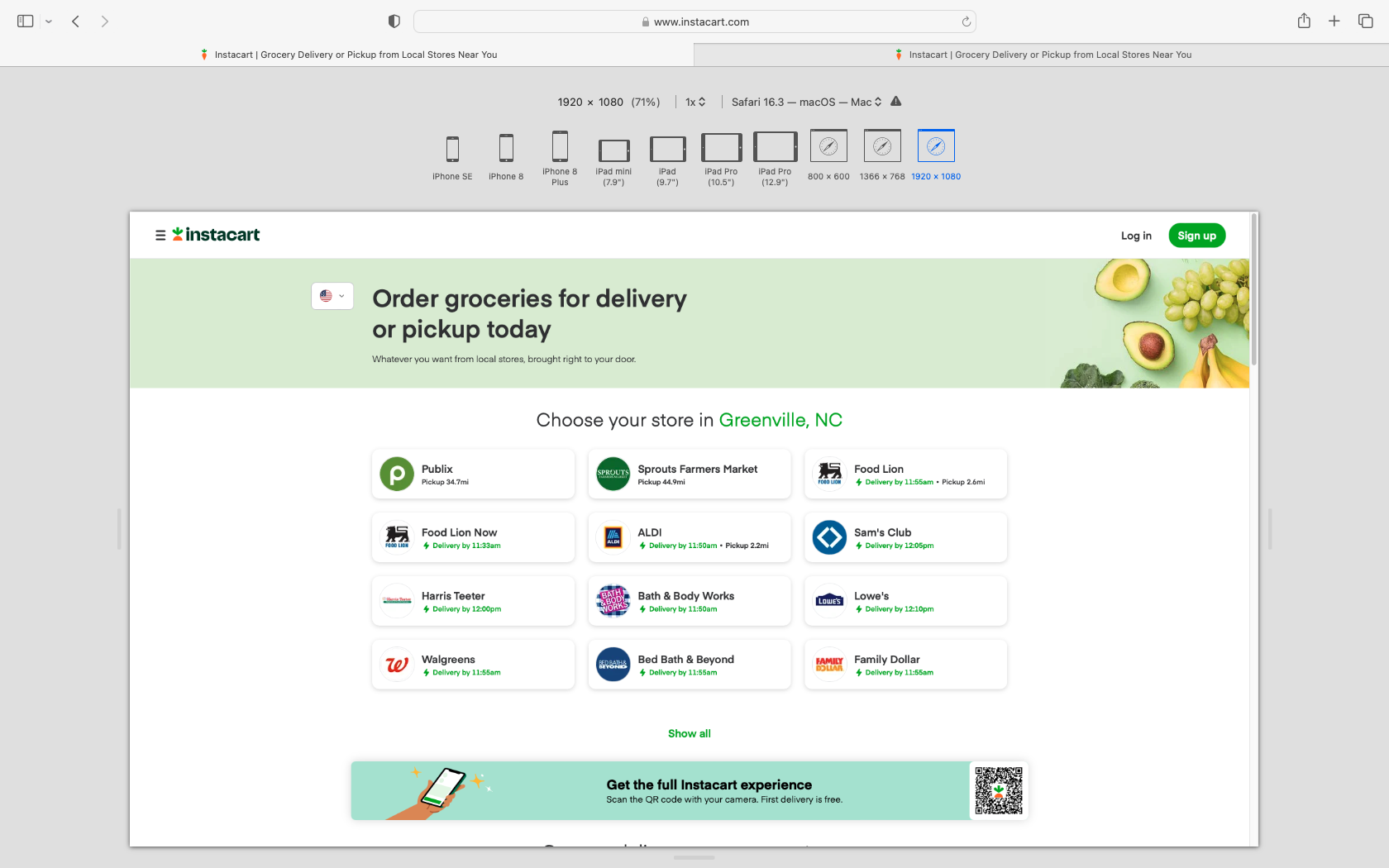Open the Sprouts Farmers Market store card

point(690,474)
